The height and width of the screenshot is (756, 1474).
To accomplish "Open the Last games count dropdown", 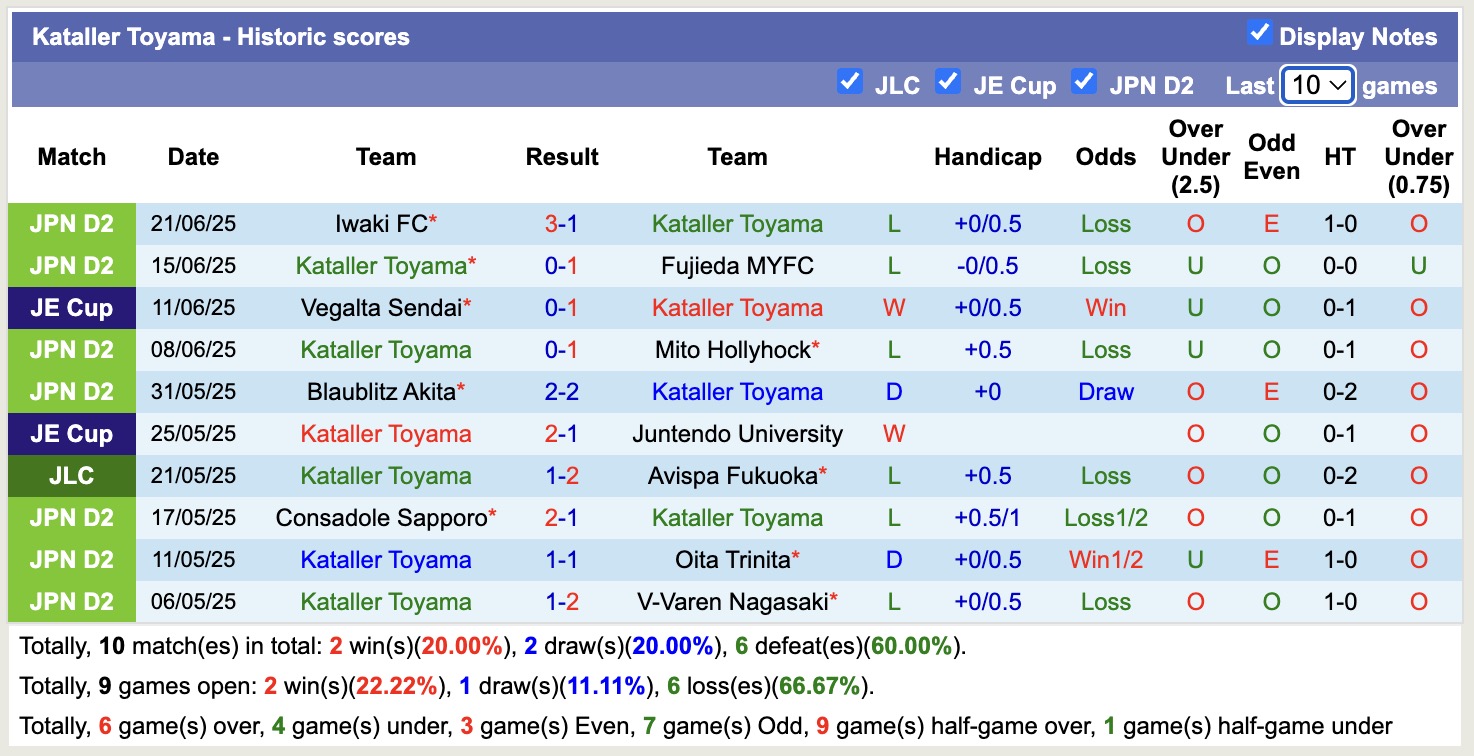I will tap(1317, 85).
